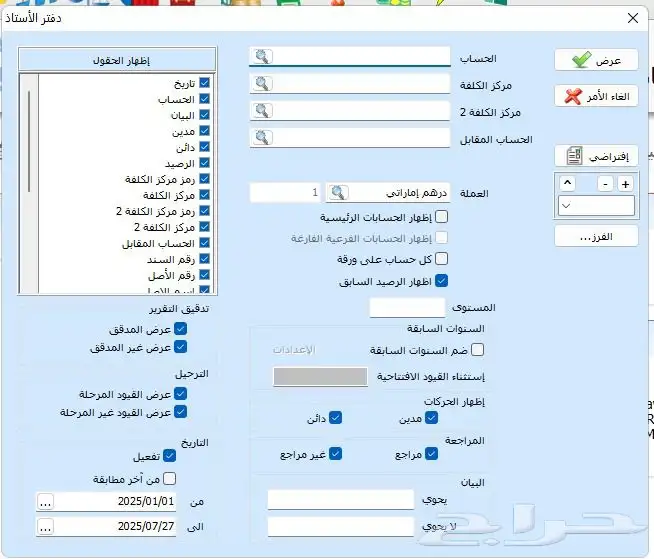Click the currency search icon next to درهم إماراتي
The image size is (654, 559).
(338, 193)
